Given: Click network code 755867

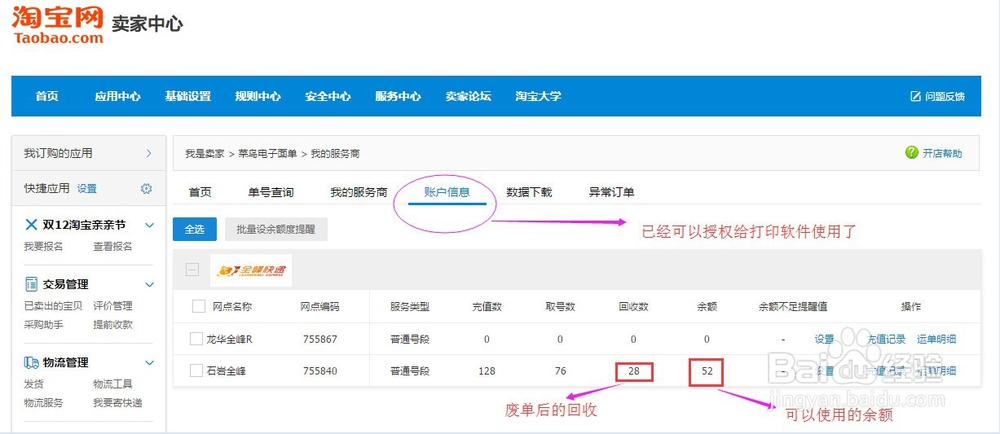Looking at the screenshot, I should (320, 339).
